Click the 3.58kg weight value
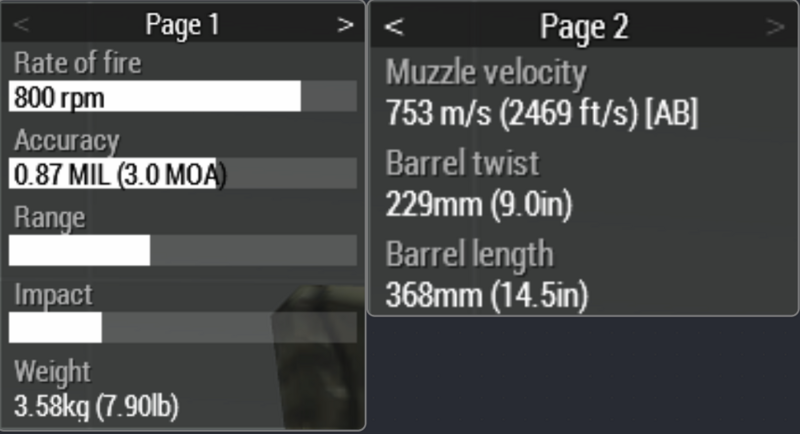The height and width of the screenshot is (434, 800). (96, 407)
